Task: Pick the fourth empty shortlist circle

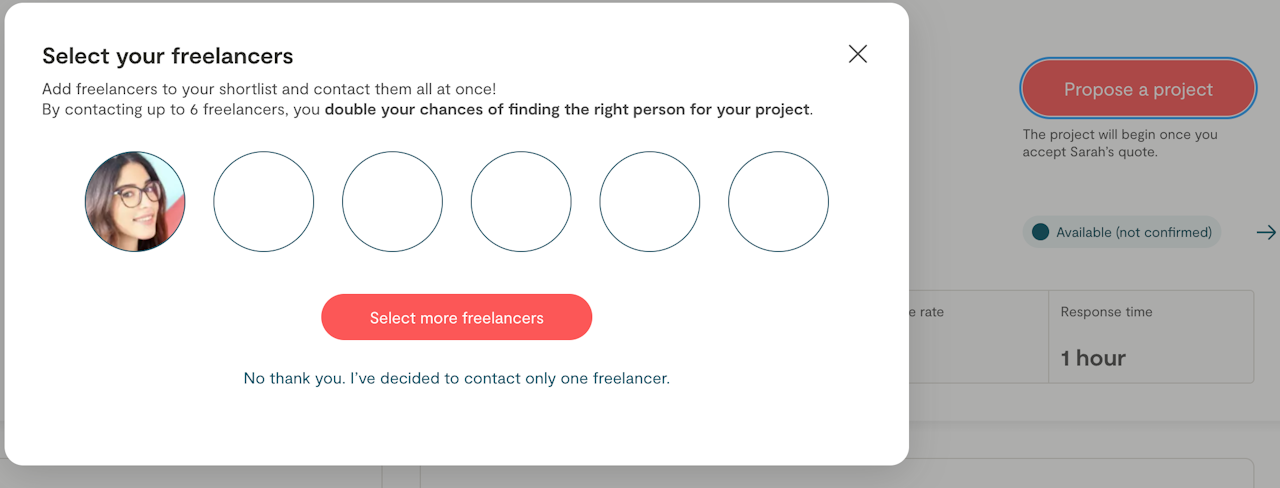Action: pos(650,201)
